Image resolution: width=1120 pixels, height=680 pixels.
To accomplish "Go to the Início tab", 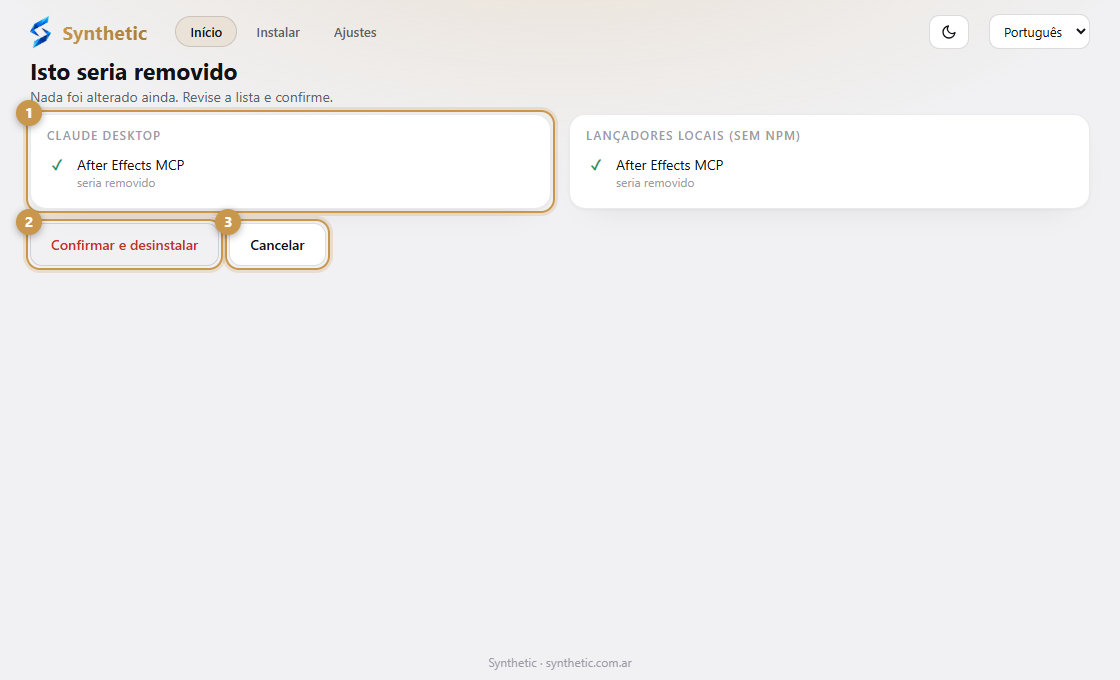I will pos(206,32).
